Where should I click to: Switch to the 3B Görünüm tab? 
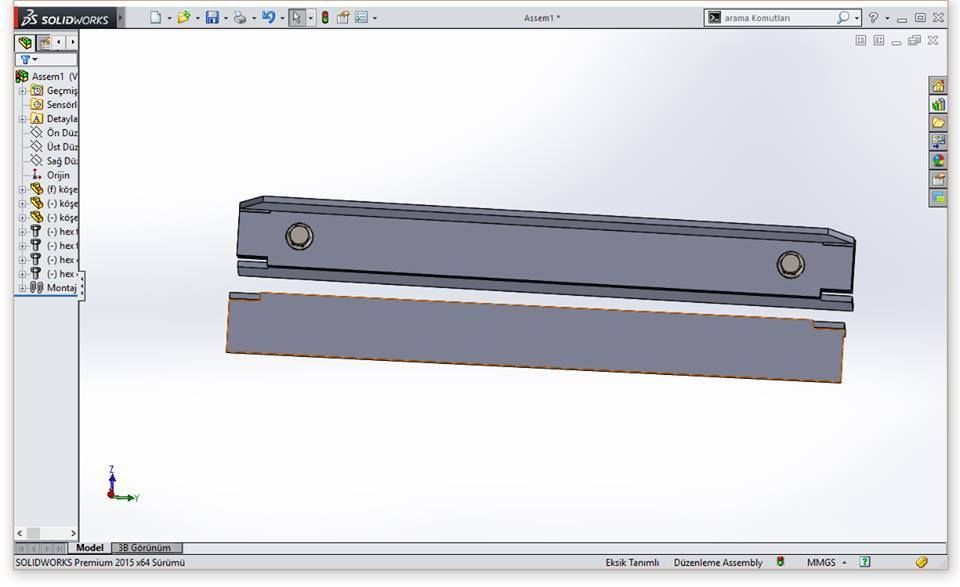coord(145,548)
